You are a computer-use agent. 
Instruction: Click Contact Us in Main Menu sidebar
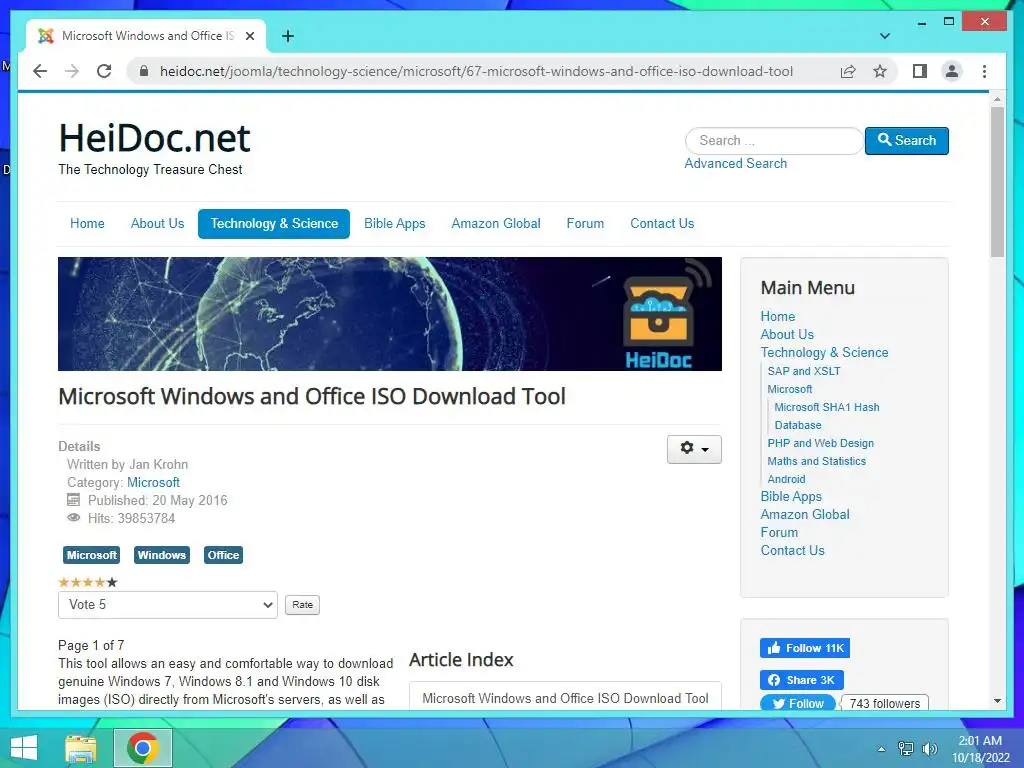point(792,551)
